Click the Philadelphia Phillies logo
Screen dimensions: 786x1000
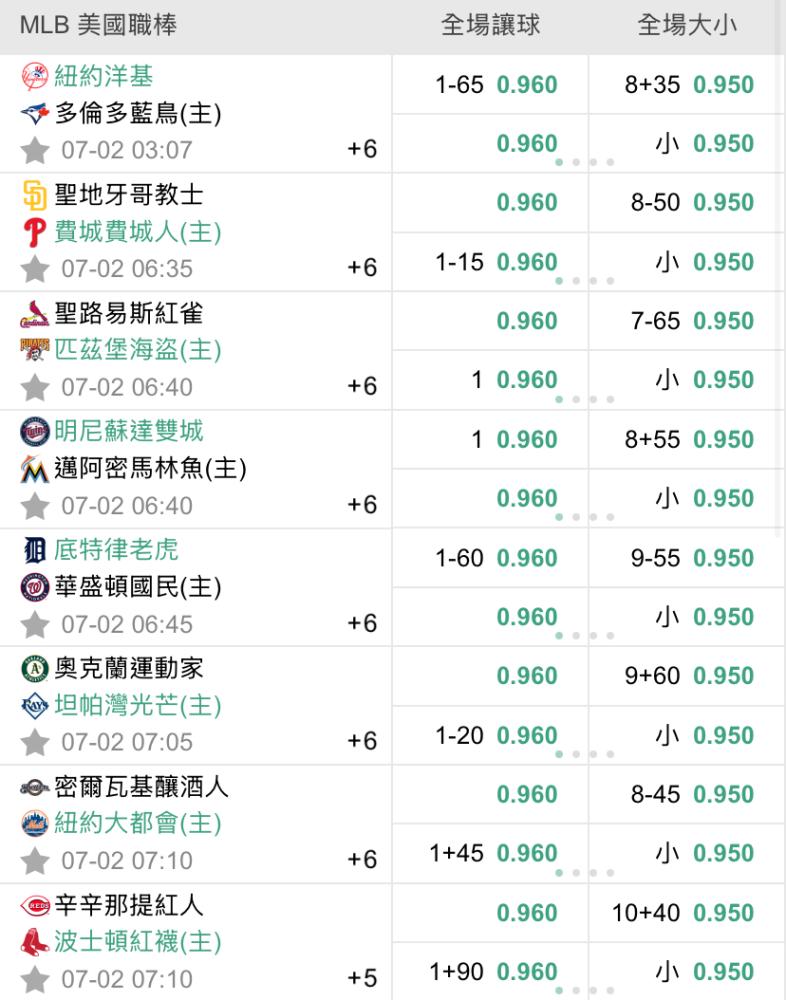pyautogui.click(x=34, y=232)
